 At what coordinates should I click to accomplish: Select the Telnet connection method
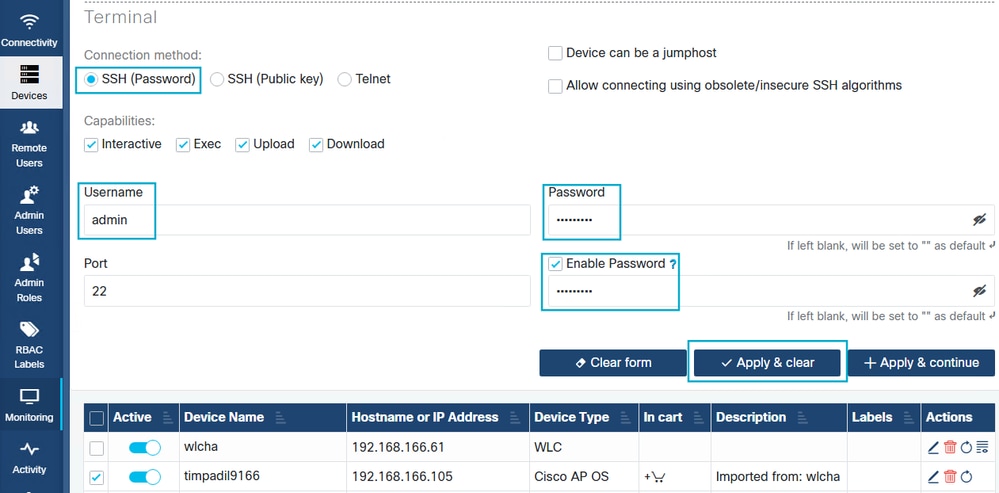(345, 79)
